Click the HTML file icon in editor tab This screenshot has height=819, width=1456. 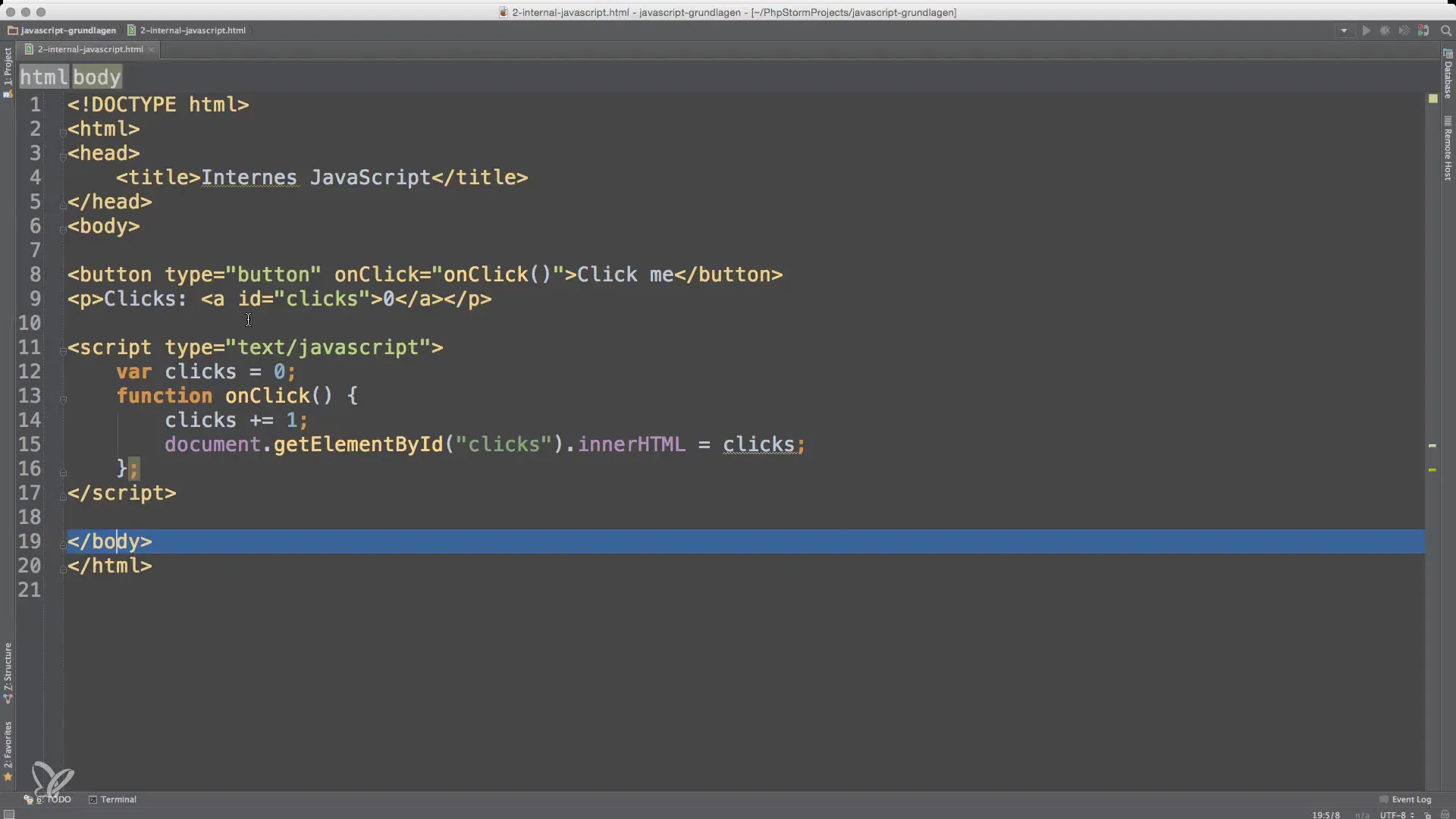[x=29, y=49]
